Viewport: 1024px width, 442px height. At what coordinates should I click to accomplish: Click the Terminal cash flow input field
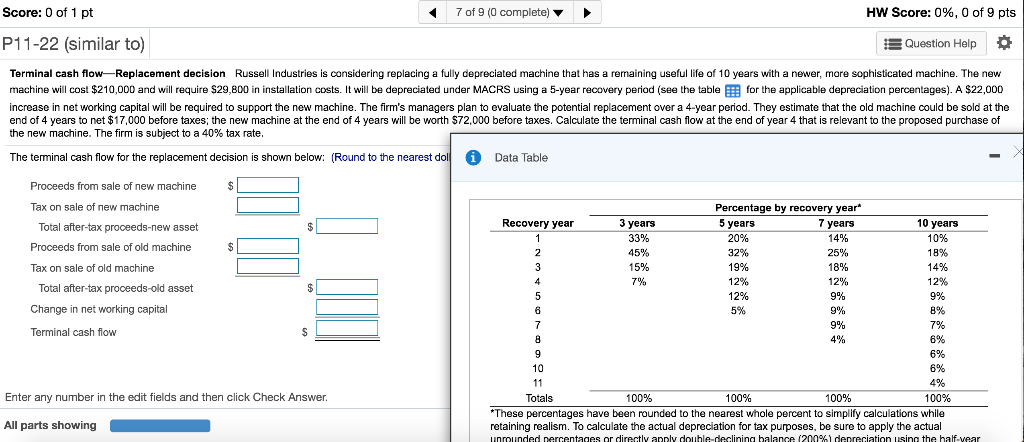coord(347,328)
